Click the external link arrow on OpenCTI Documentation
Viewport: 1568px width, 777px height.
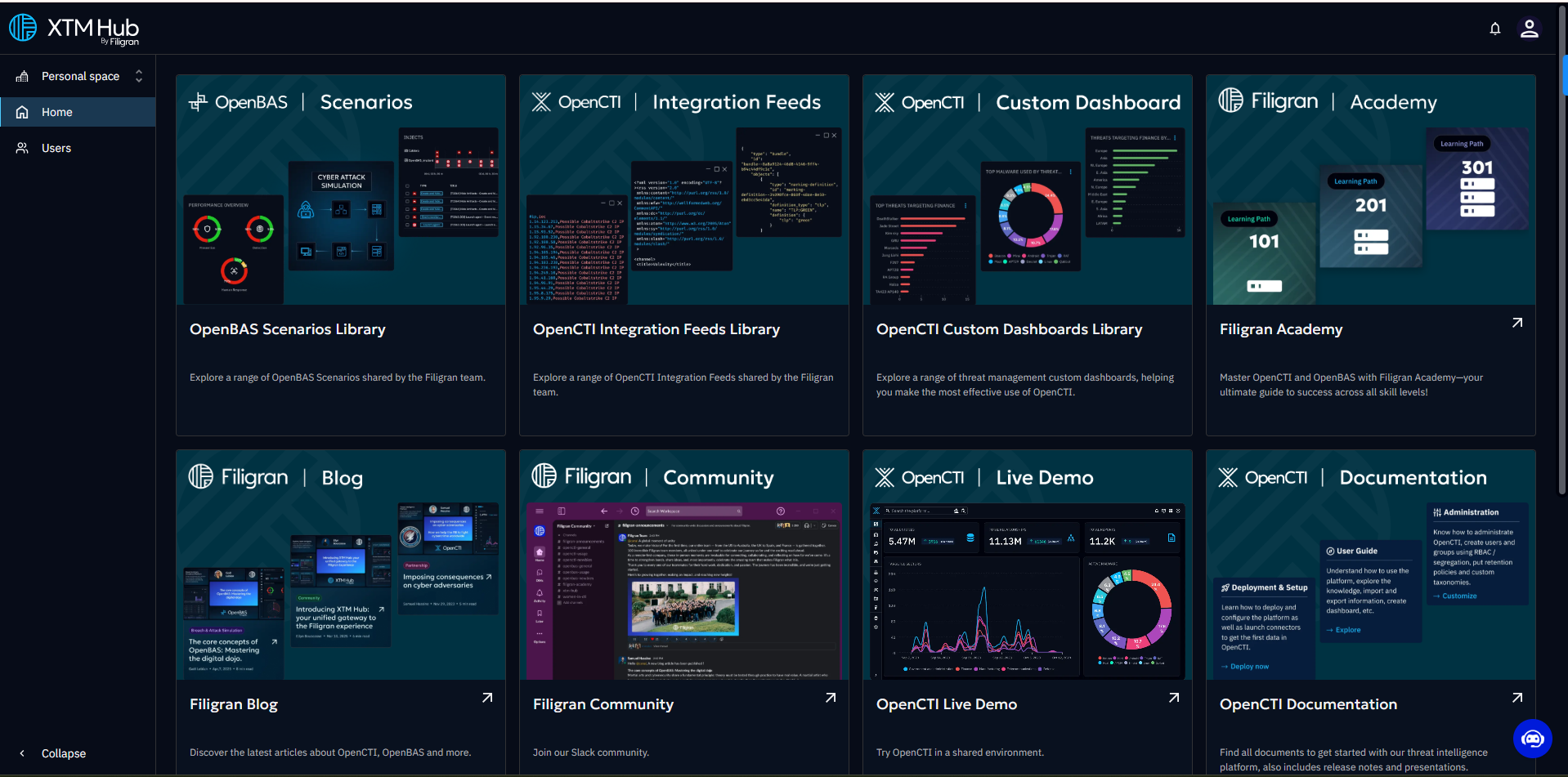click(1517, 698)
